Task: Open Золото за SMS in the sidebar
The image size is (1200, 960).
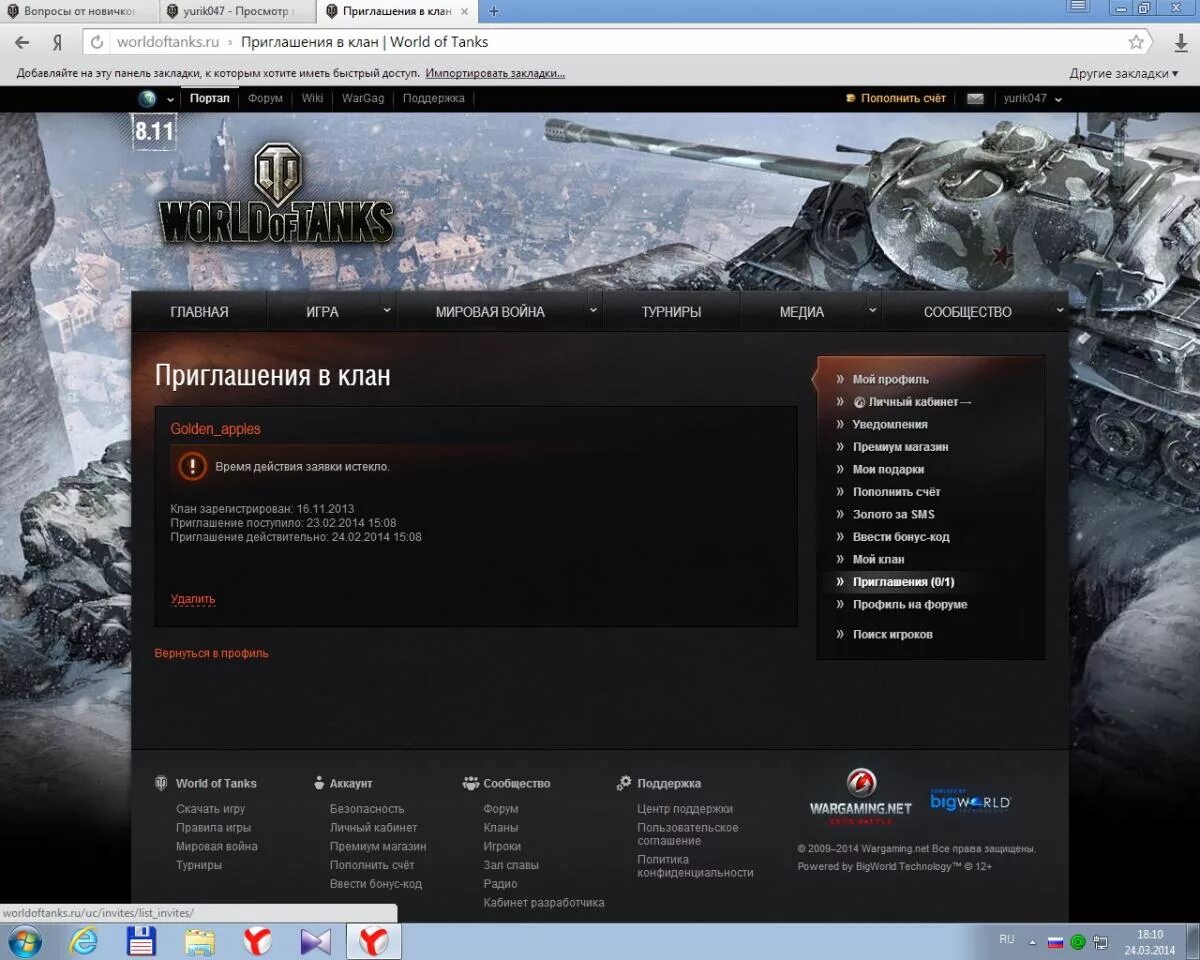Action: [893, 514]
